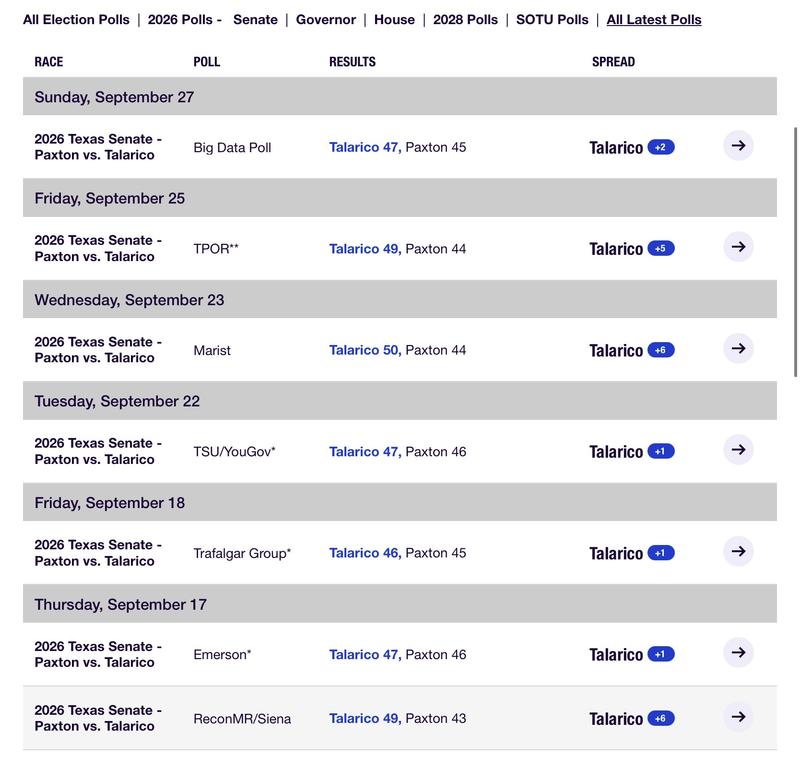800x760 pixels.
Task: Open SOTU Polls in navigation
Action: click(x=552, y=19)
